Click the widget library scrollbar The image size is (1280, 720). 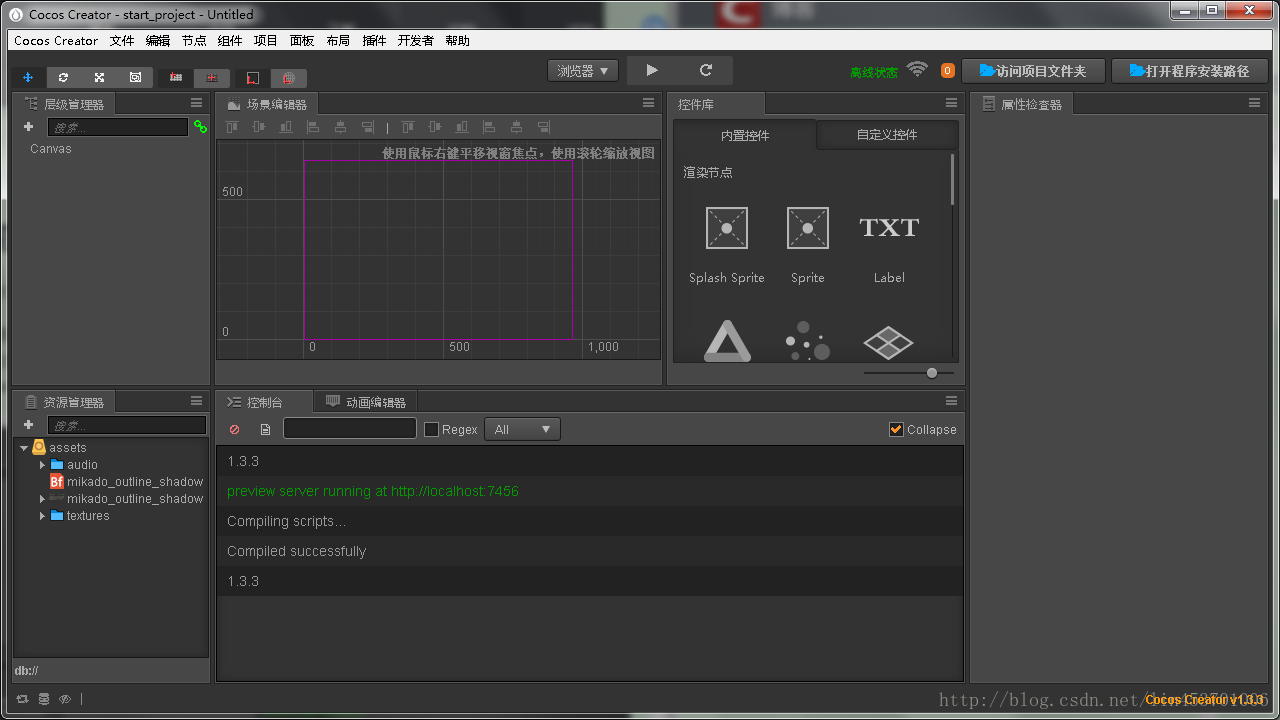tap(952, 180)
